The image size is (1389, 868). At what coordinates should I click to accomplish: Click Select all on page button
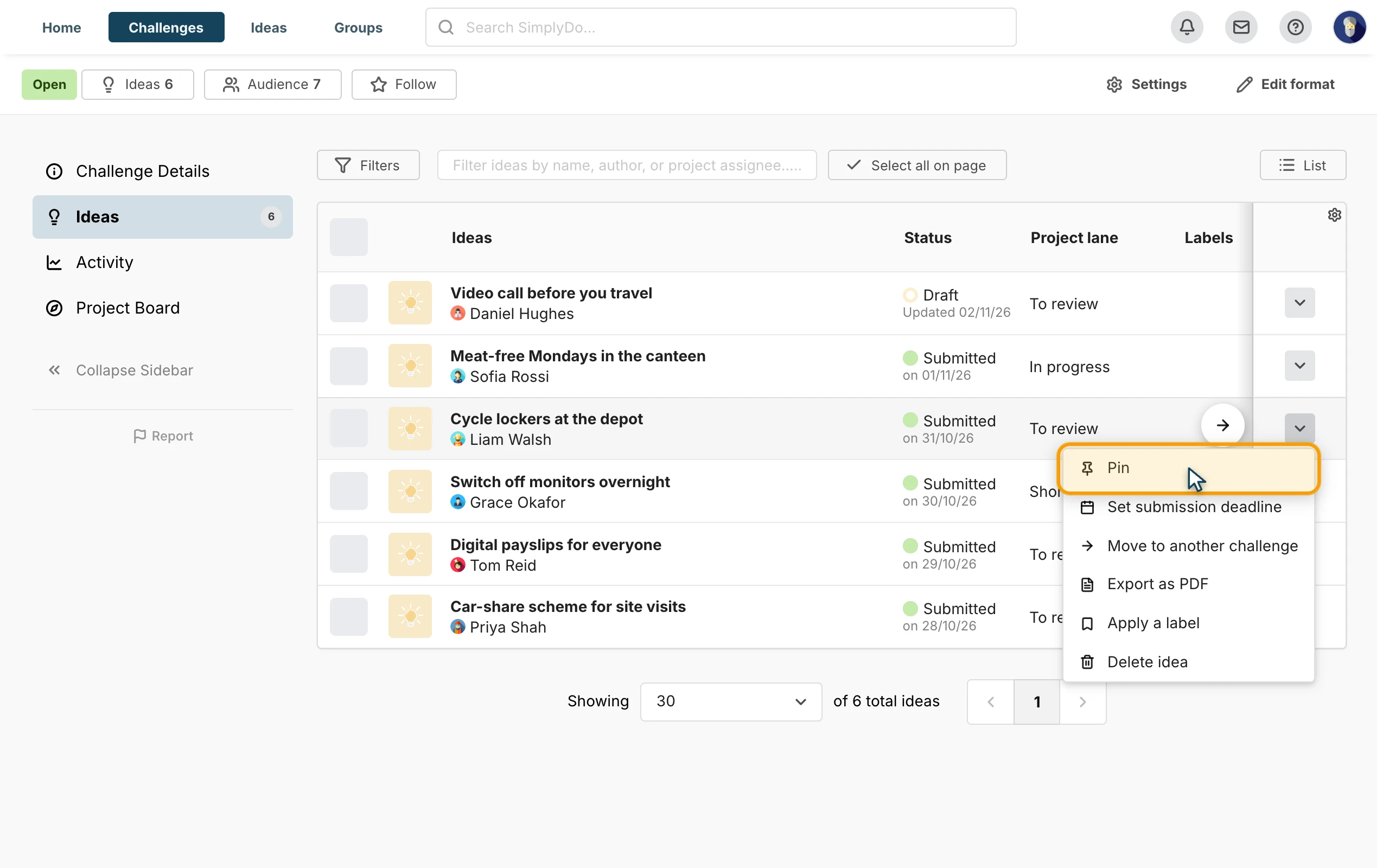tap(916, 165)
